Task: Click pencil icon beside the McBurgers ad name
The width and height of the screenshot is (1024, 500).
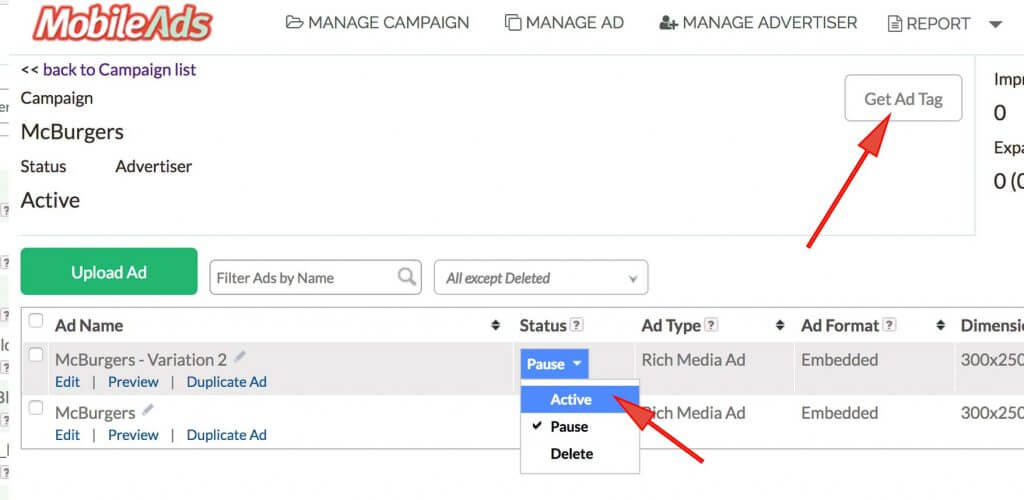Action: pos(148,411)
